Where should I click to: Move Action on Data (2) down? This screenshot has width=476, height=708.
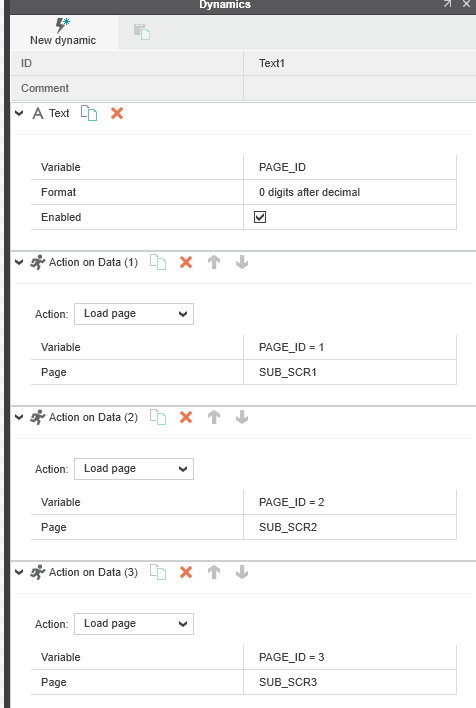(242, 417)
